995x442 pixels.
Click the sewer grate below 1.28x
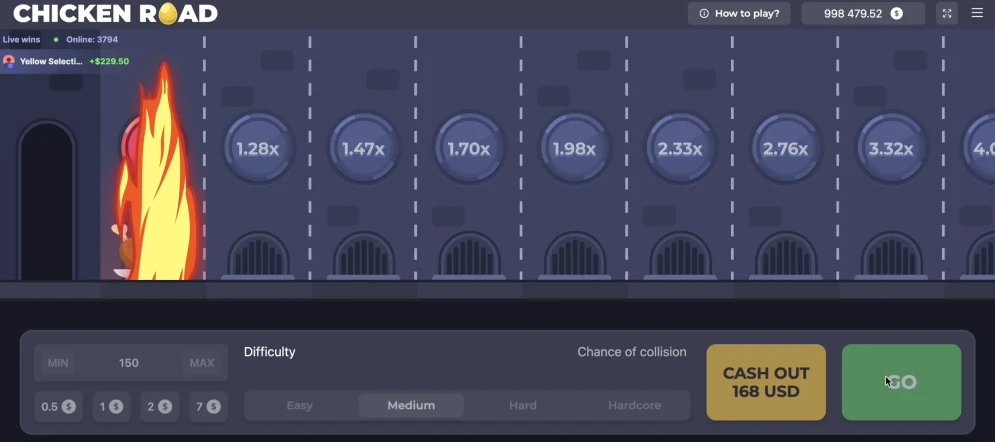tap(258, 254)
